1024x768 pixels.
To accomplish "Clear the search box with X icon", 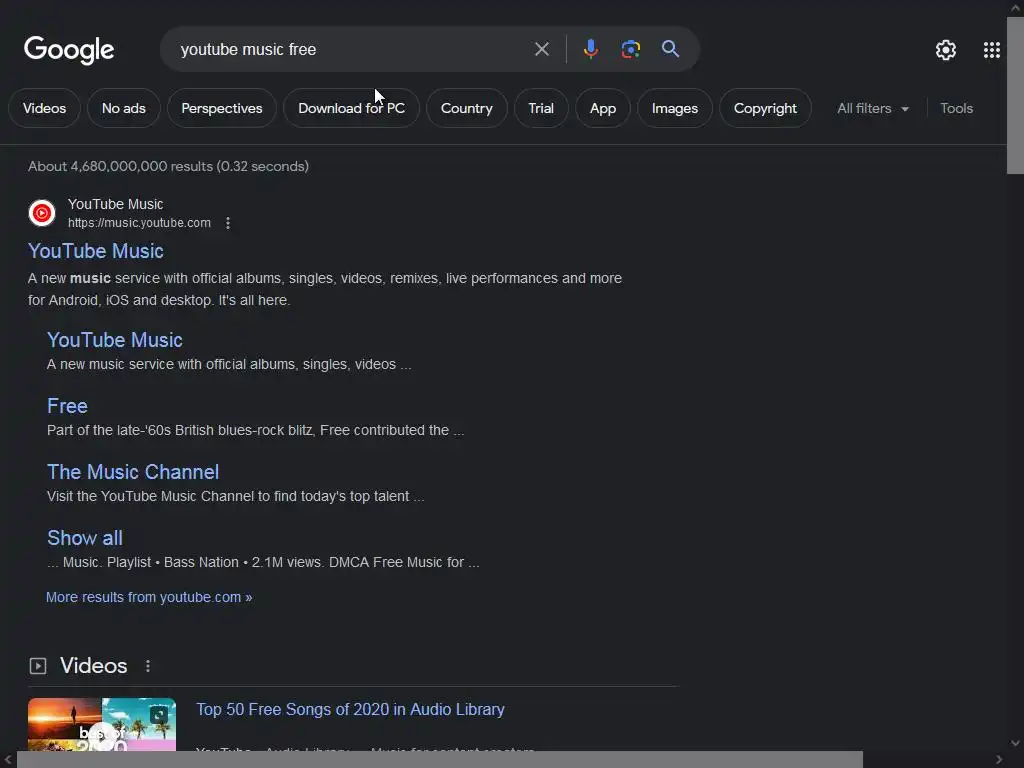I will click(x=541, y=49).
